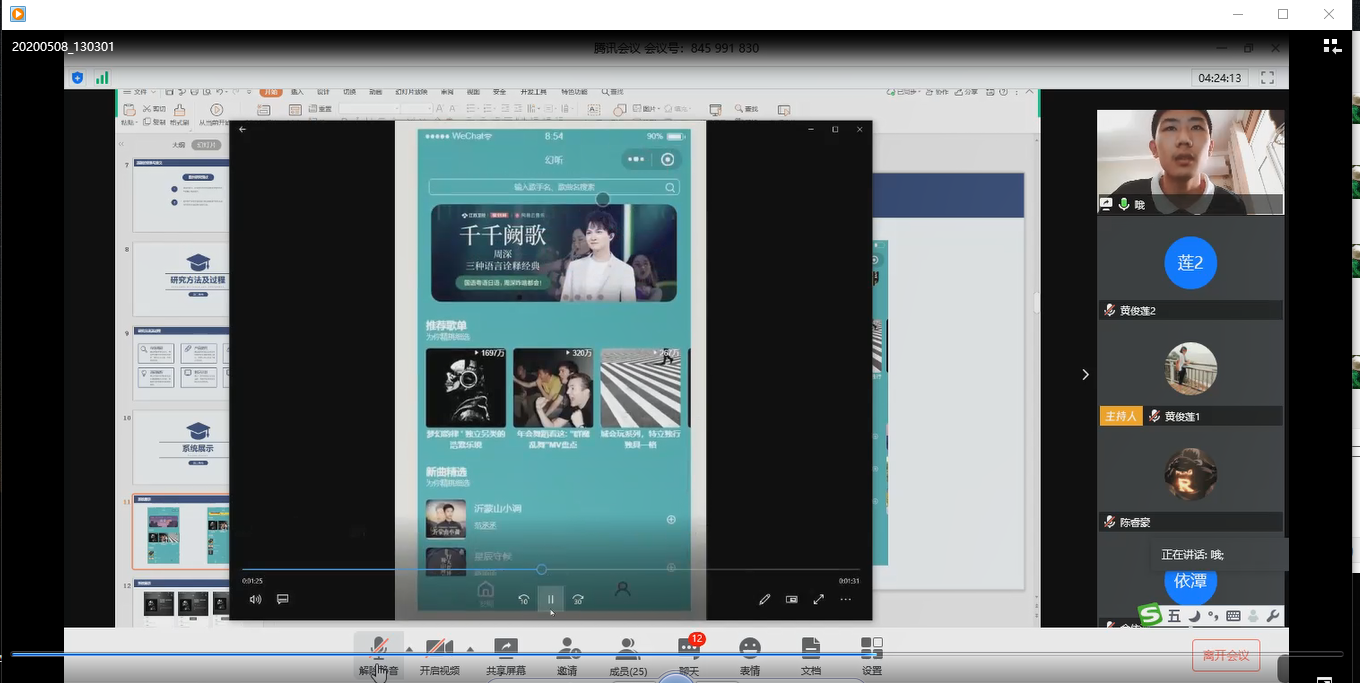Collapse participant panel with the arrow
1360x683 pixels.
pos(1086,375)
